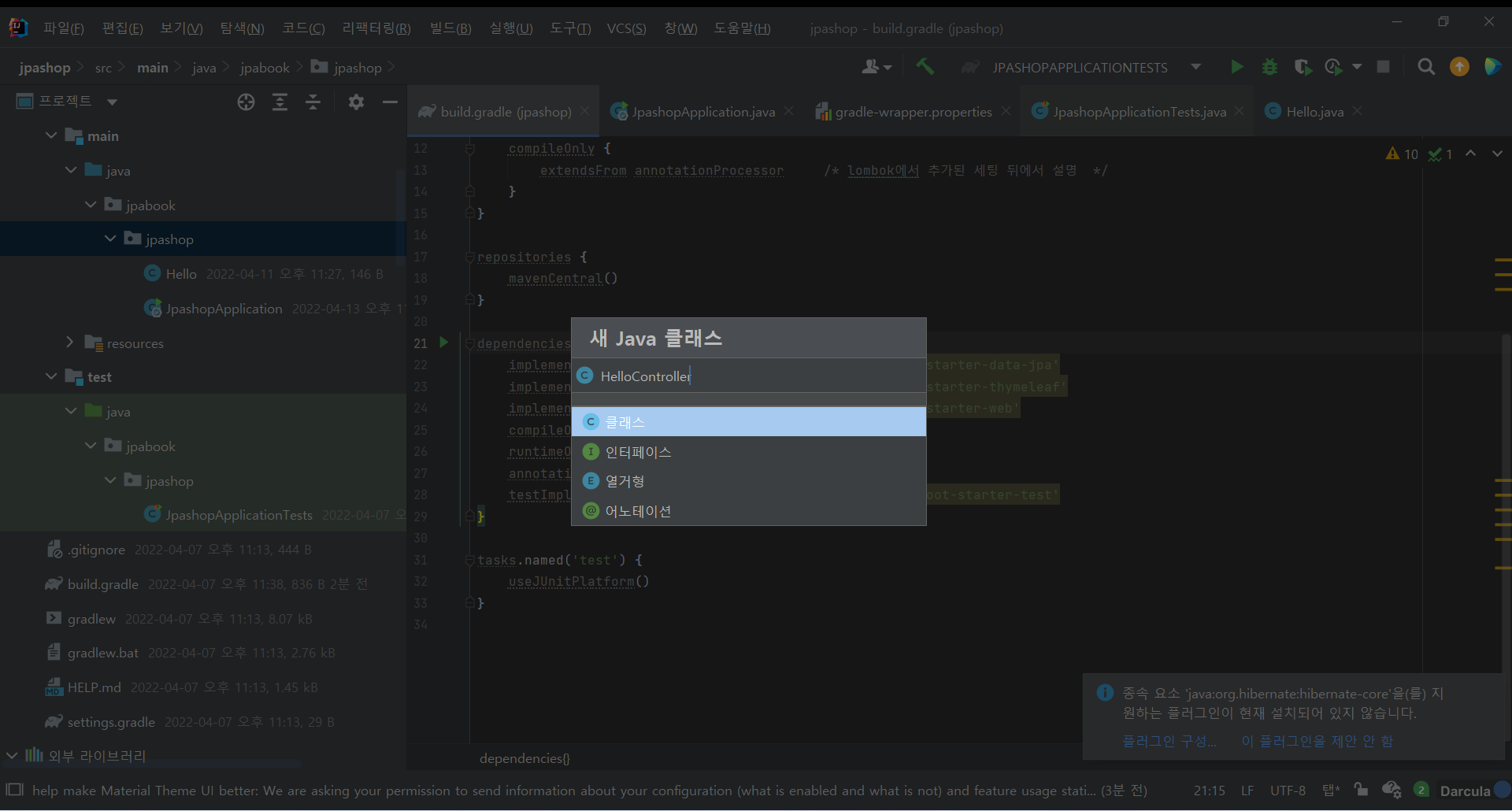
Task: Expand the resources folder
Action: (x=70, y=343)
